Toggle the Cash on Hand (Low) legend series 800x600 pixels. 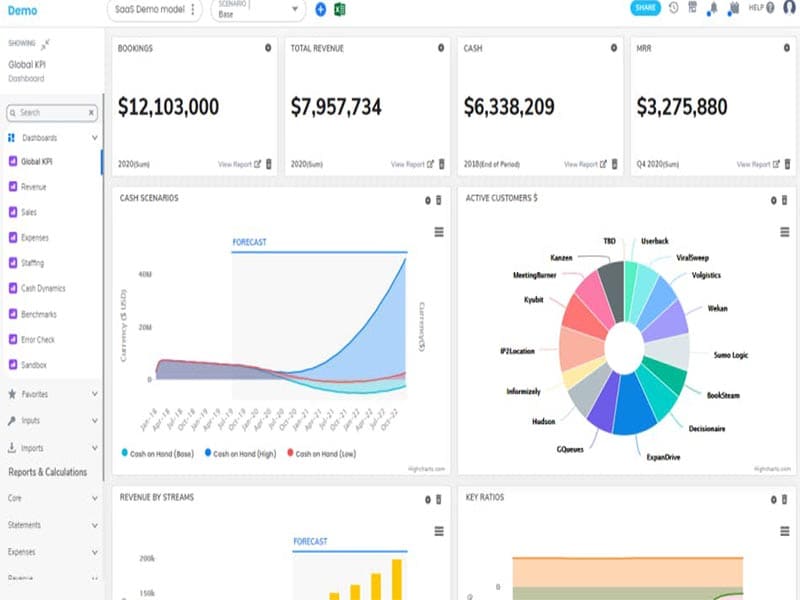[321, 454]
